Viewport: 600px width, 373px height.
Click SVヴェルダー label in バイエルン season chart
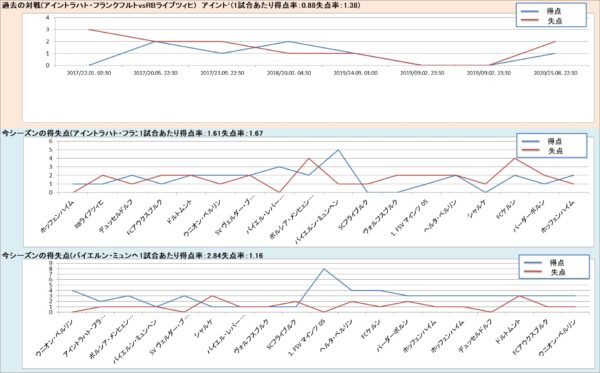click(x=170, y=336)
